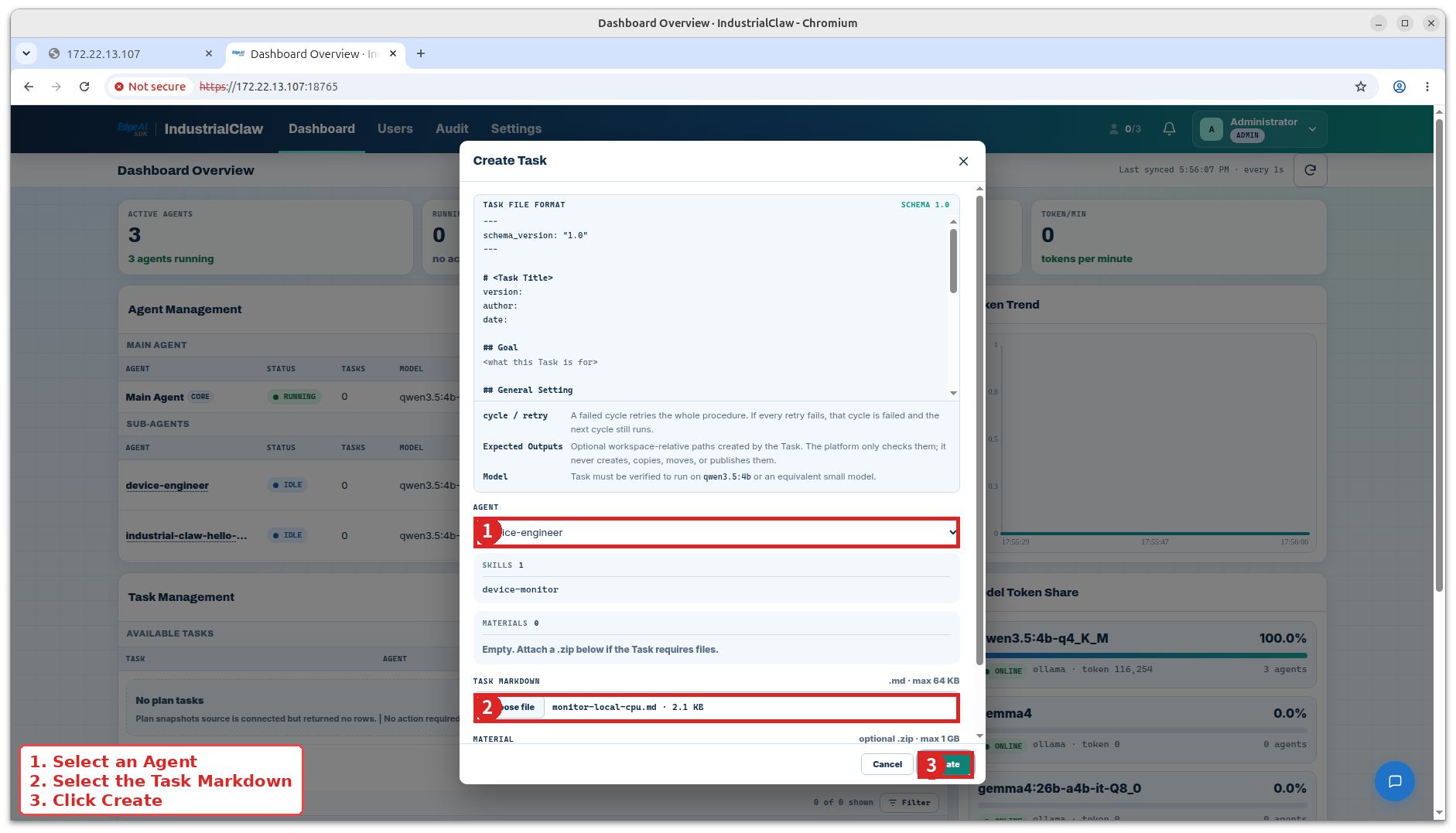The width and height of the screenshot is (1456, 833).
Task: Switch to the 172.22.13.107 browser tab
Action: pyautogui.click(x=130, y=53)
